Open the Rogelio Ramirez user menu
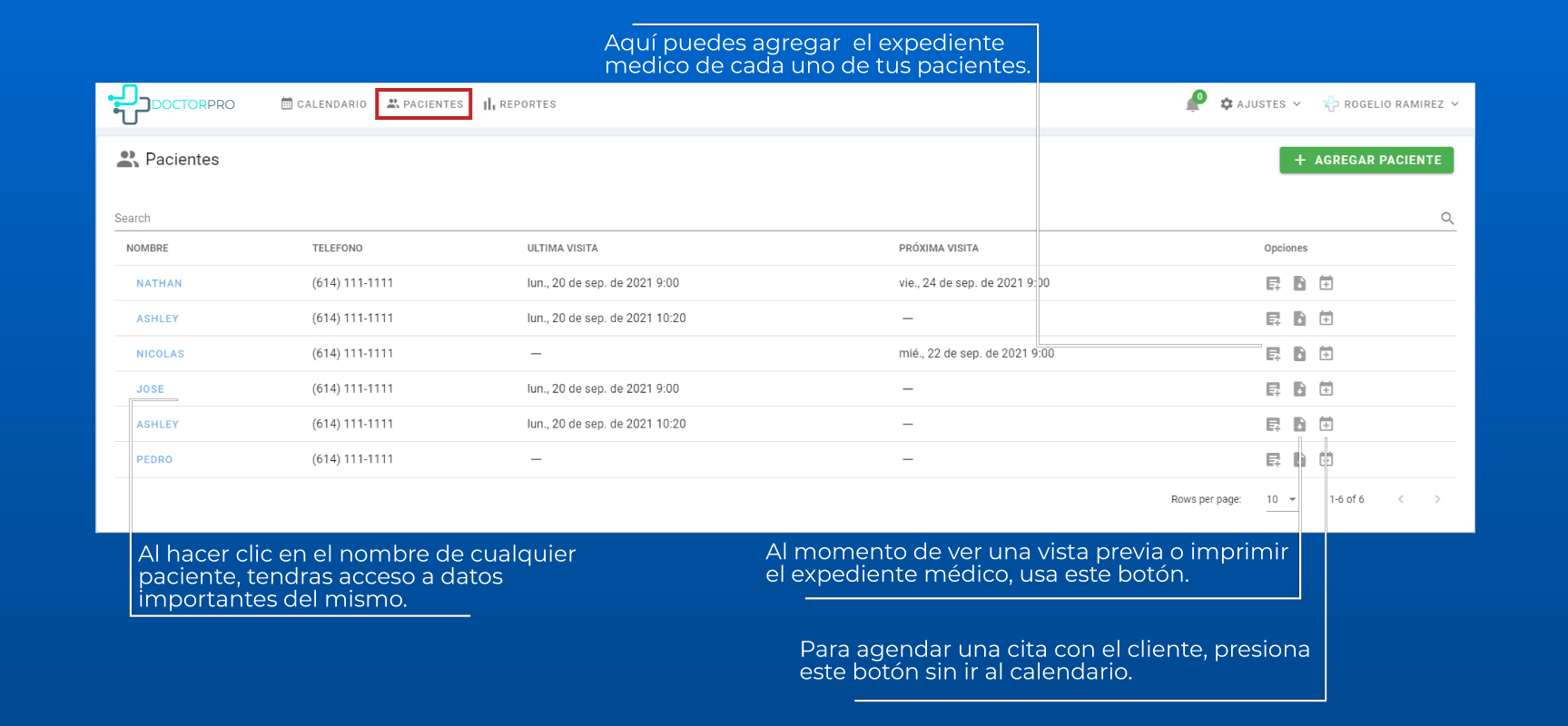This screenshot has width=1568, height=726. (x=1392, y=104)
